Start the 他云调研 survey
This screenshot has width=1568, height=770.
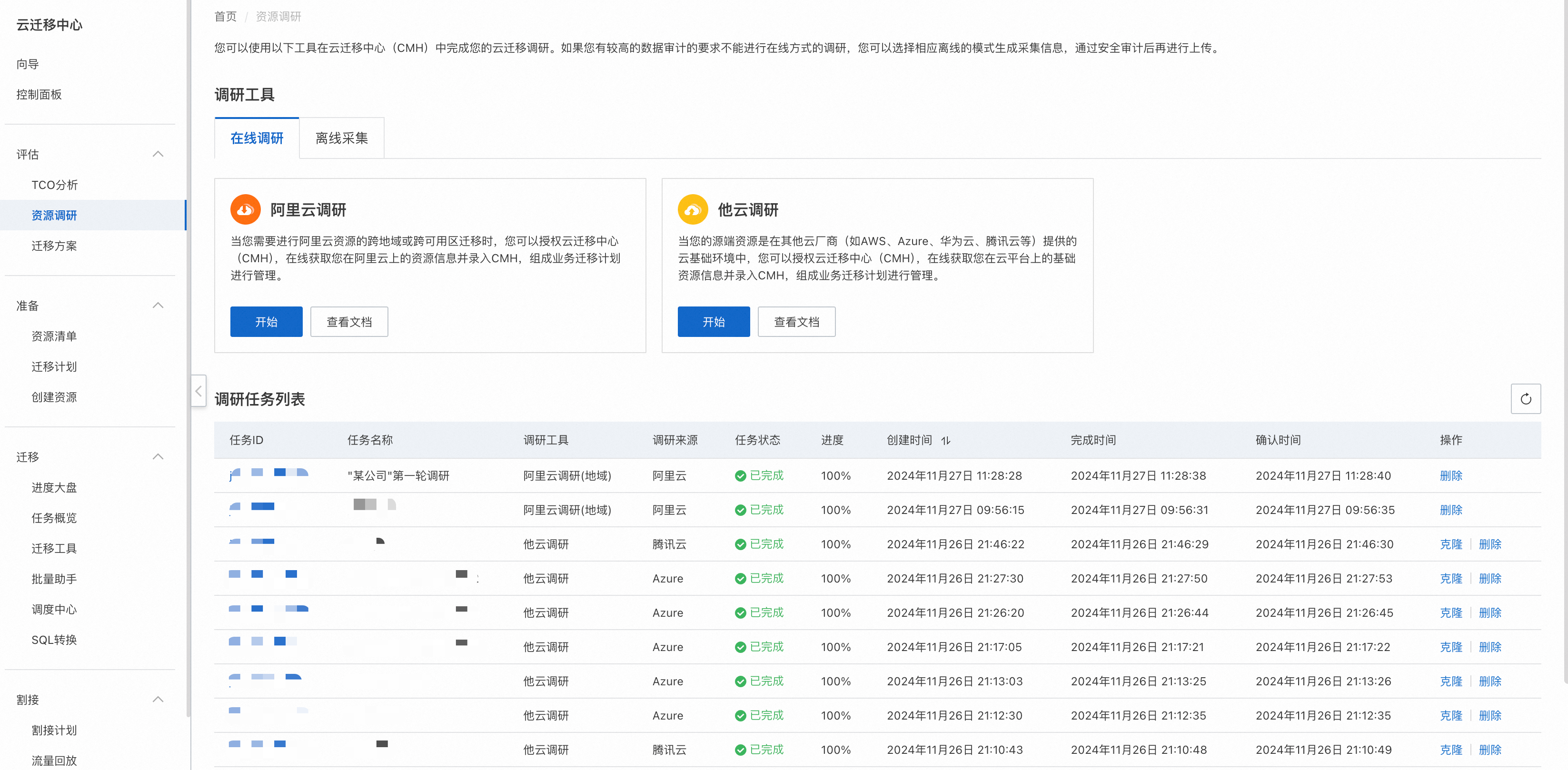(714, 321)
